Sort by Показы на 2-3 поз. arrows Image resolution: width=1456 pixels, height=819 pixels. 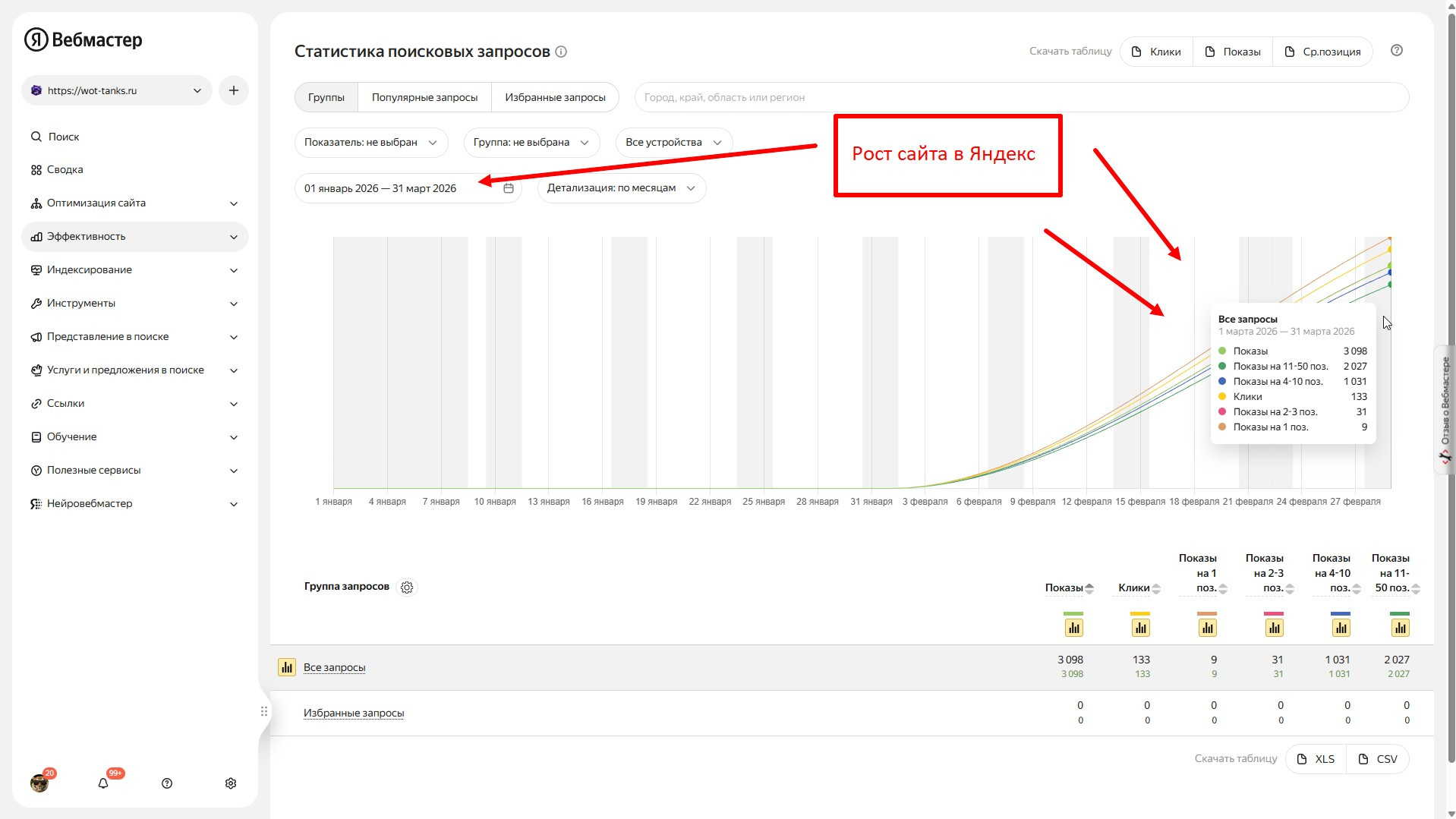(x=1290, y=588)
